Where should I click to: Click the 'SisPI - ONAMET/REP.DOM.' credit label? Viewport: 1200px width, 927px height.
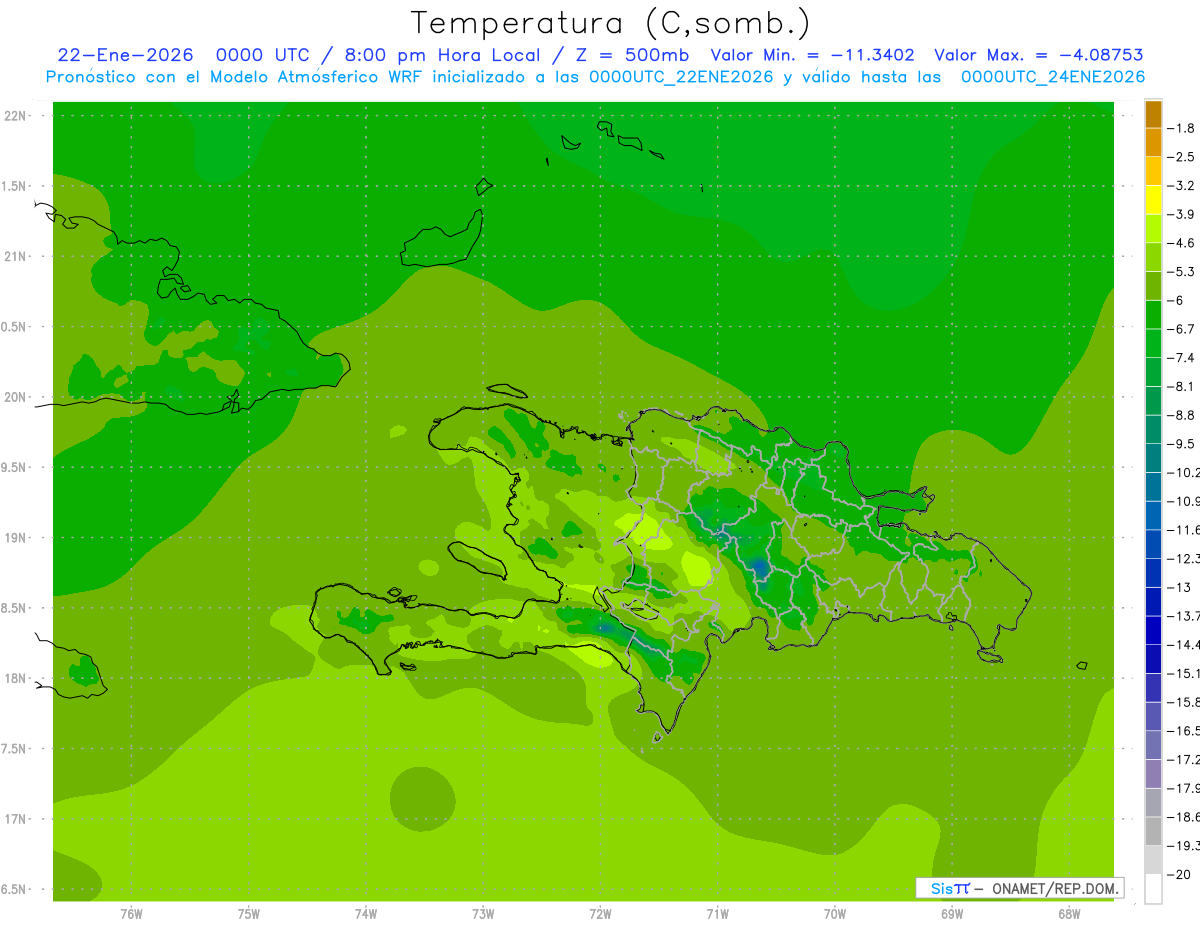1019,888
